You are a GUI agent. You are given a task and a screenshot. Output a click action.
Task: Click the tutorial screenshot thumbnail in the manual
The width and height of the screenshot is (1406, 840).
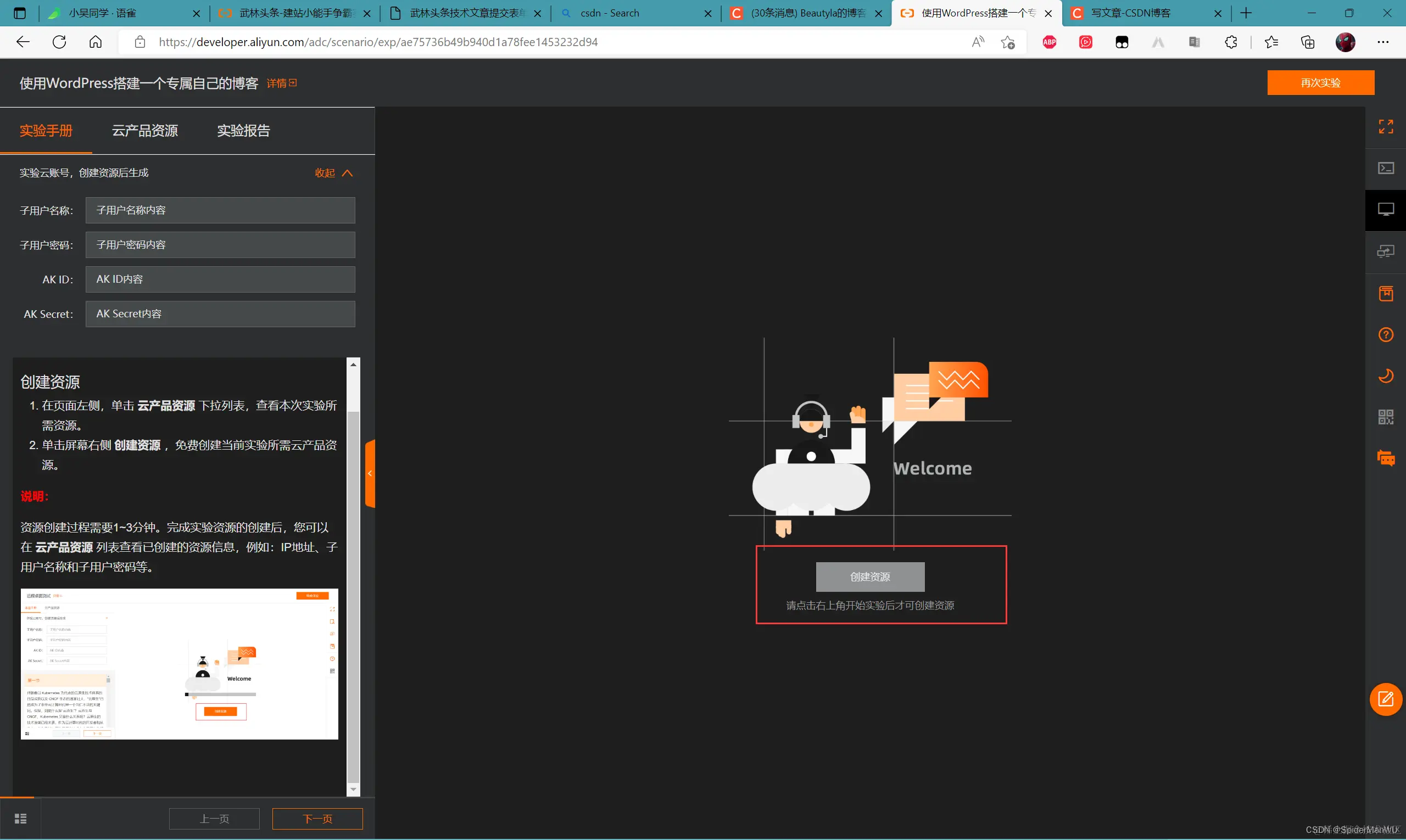[180, 663]
